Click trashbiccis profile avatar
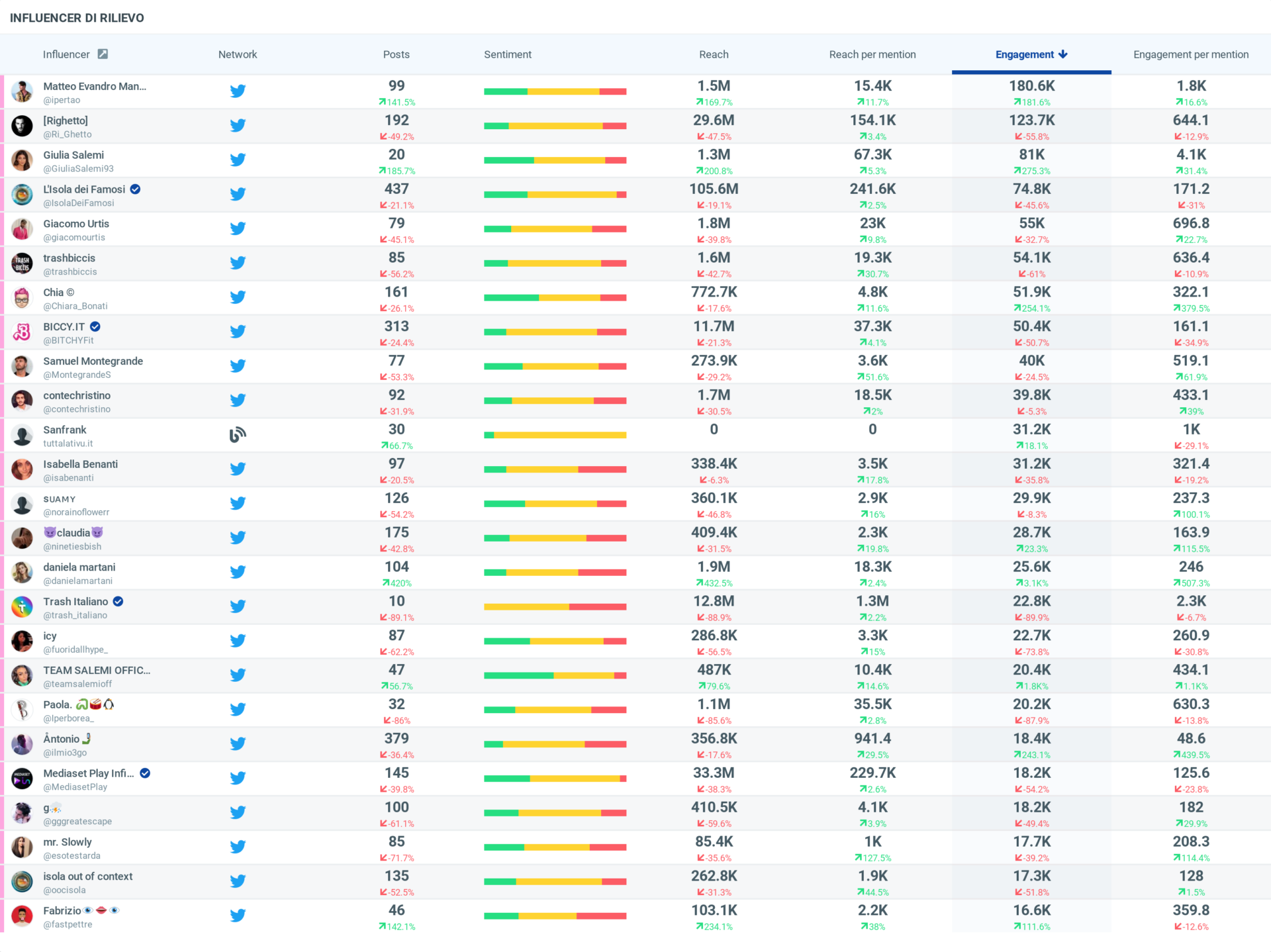This screenshot has width=1271, height=952. pyautogui.click(x=23, y=263)
